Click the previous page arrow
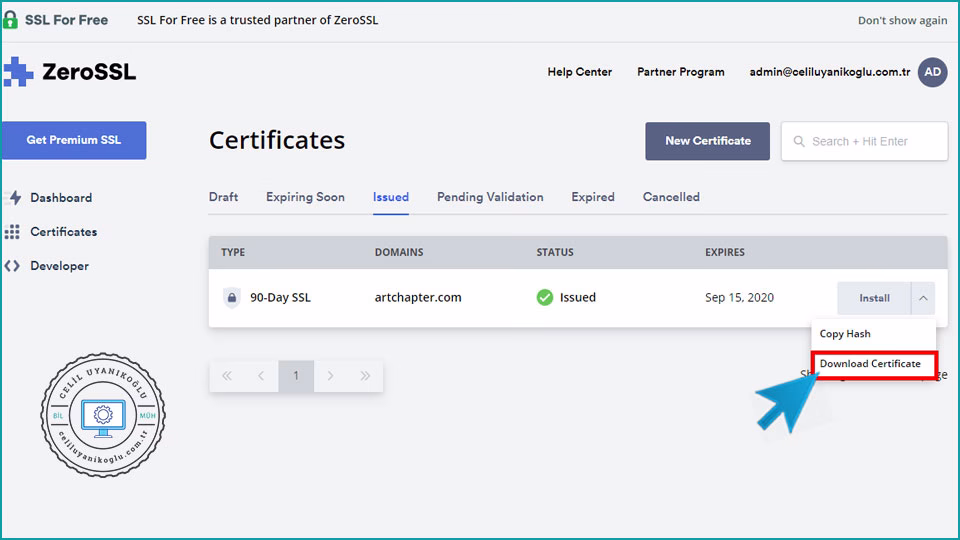960x540 pixels. [x=261, y=376]
